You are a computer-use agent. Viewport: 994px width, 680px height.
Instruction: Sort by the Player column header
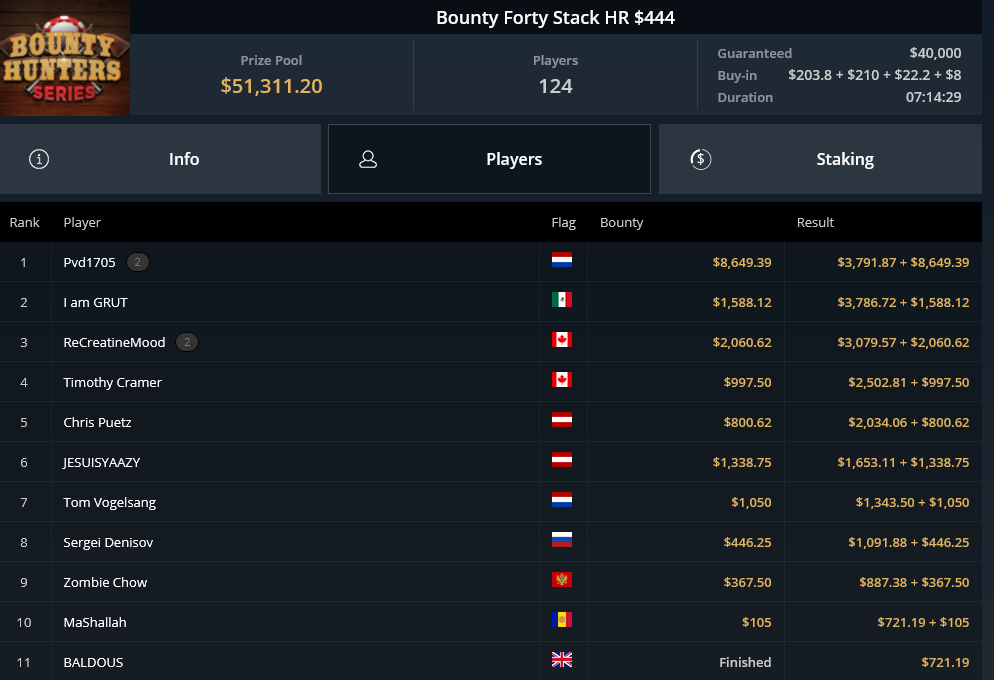pyautogui.click(x=82, y=222)
